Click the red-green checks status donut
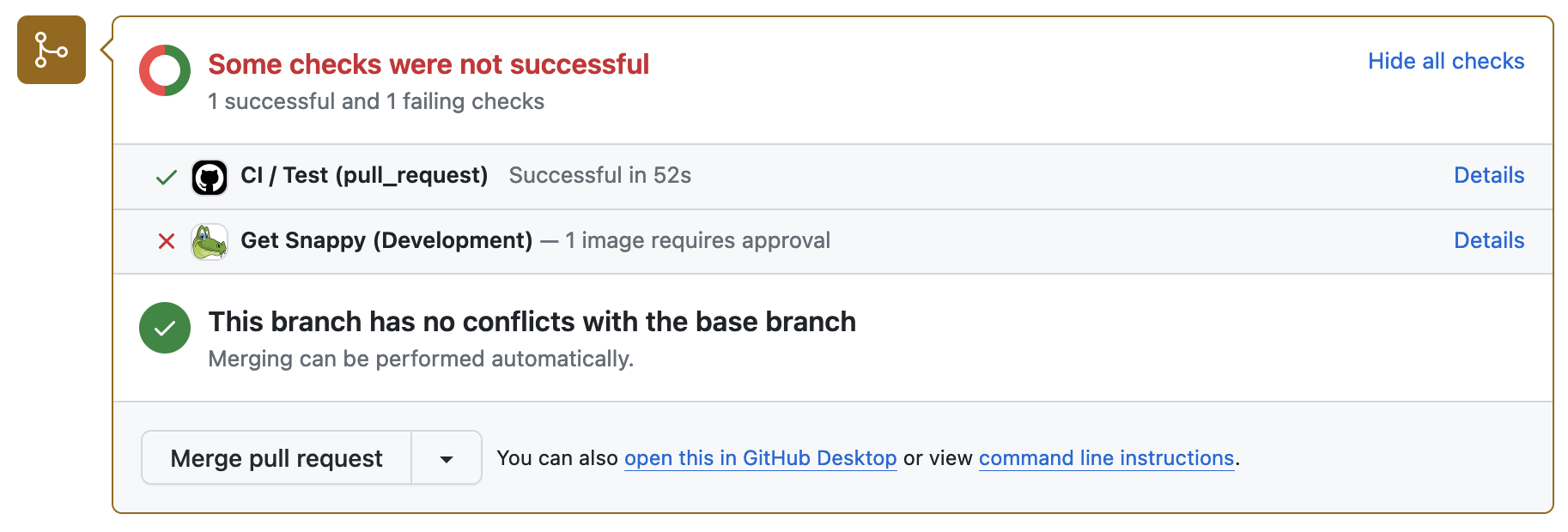 tap(165, 70)
